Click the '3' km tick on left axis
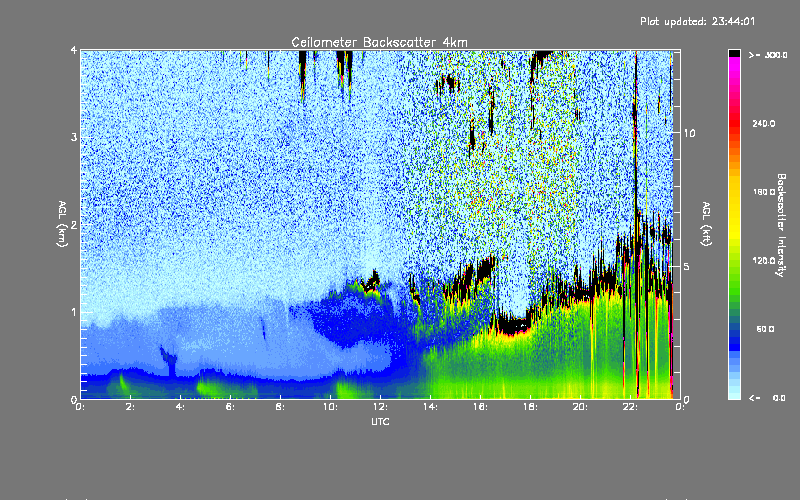This screenshot has height=500, width=800. pos(74,137)
